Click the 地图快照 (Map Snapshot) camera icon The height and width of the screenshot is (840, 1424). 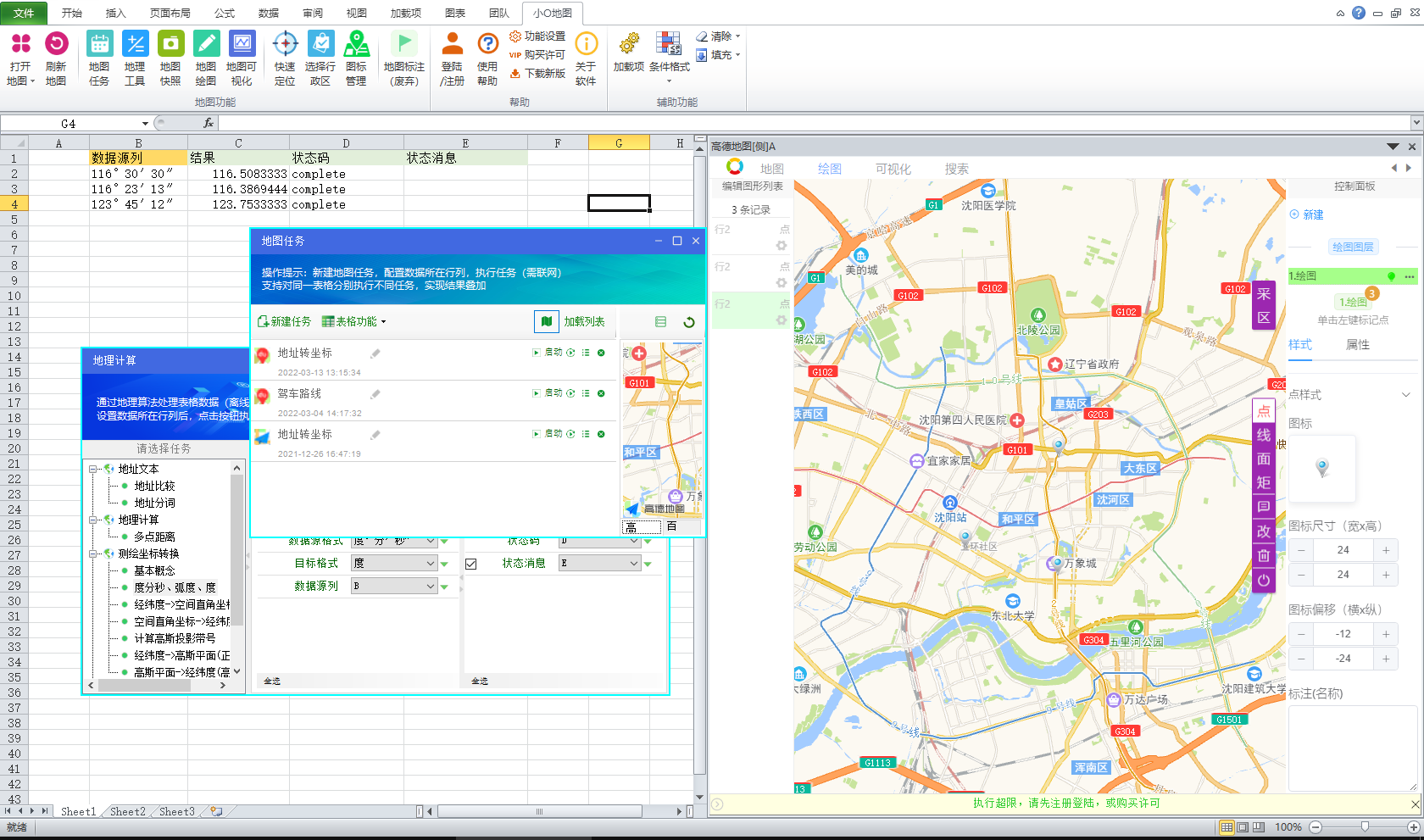170,43
